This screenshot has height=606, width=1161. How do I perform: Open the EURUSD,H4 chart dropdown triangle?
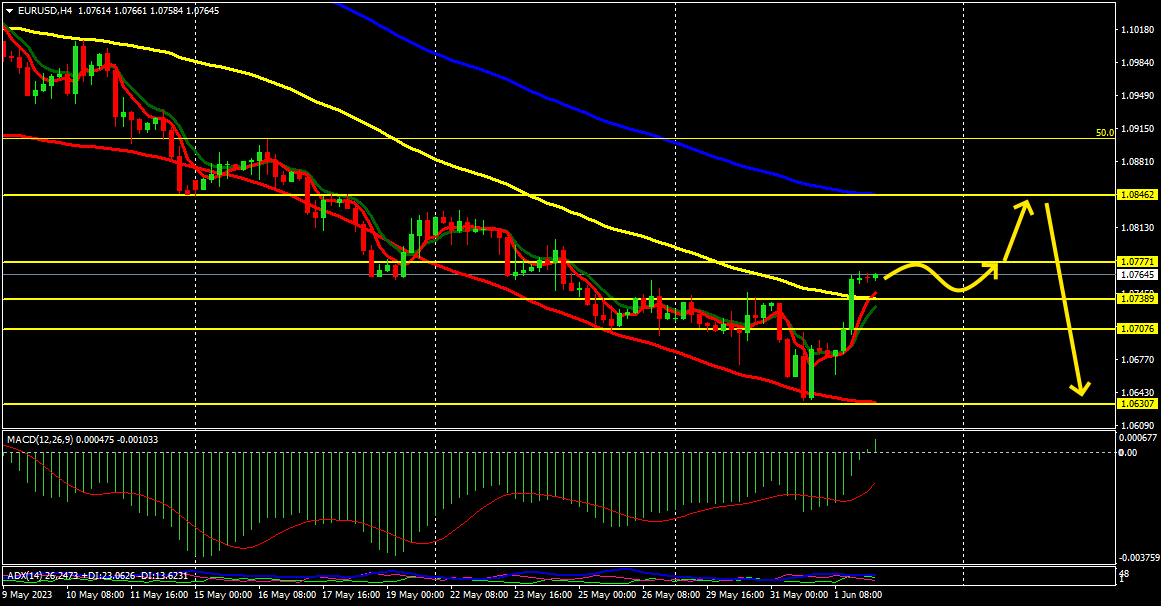coord(9,10)
